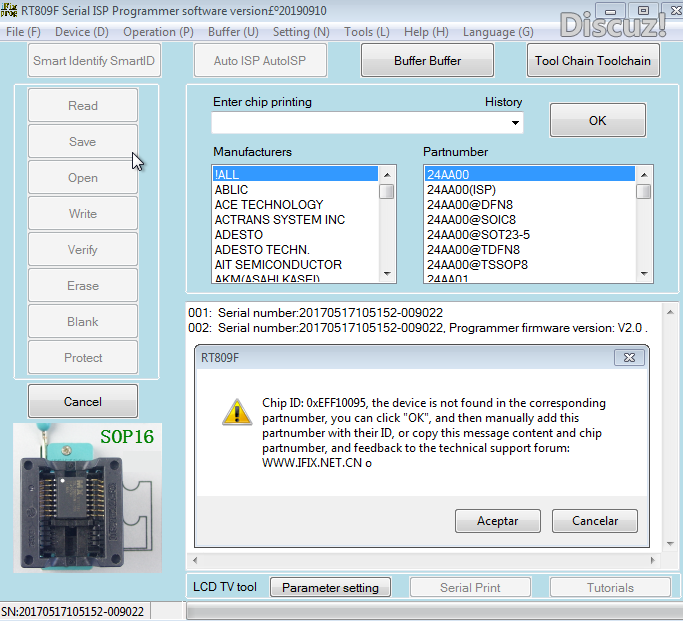683x621 pixels.
Task: Click the Protect button
Action: [83, 358]
